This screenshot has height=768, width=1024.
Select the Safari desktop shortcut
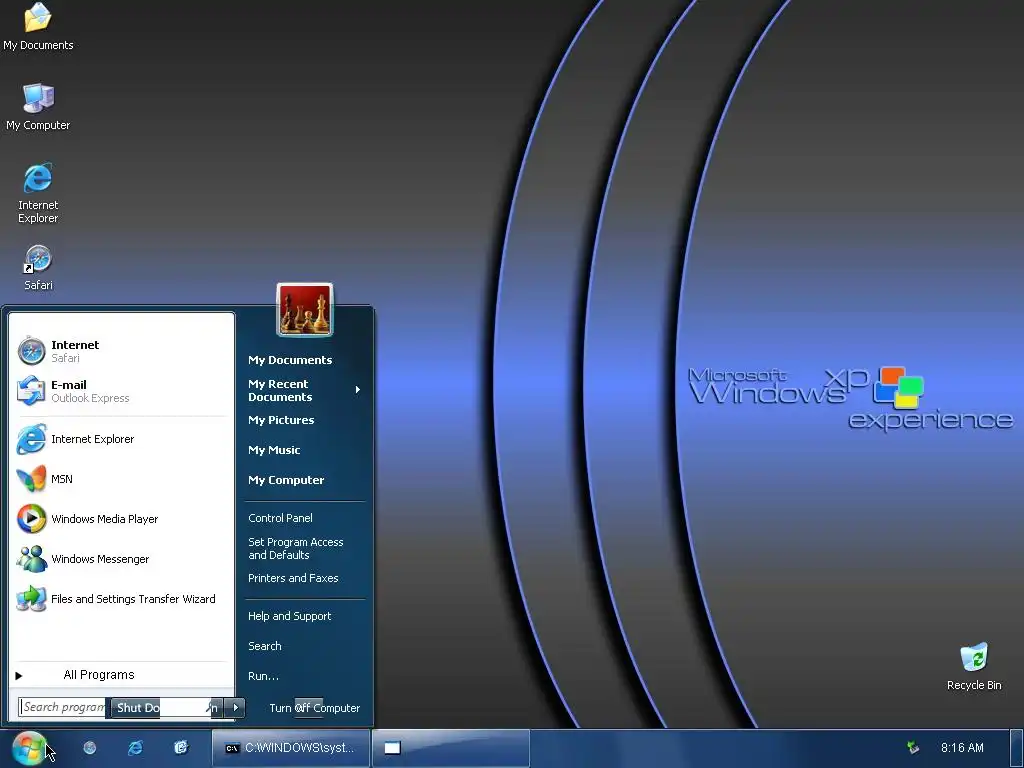38,268
